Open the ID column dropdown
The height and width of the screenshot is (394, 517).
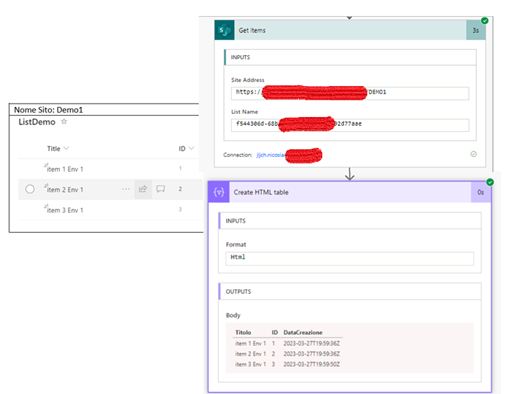(x=191, y=148)
